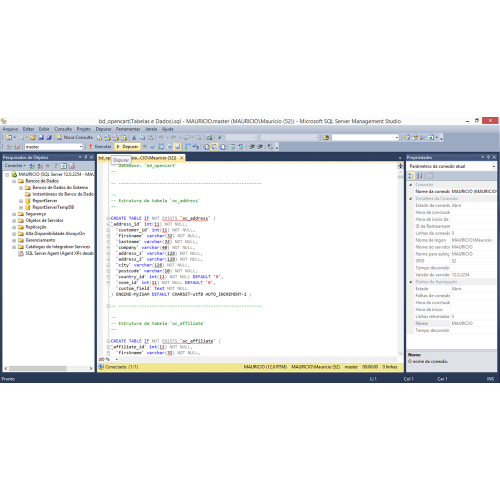Collapse the MAURICIO server node
This screenshot has height=500, width=500.
(7, 174)
